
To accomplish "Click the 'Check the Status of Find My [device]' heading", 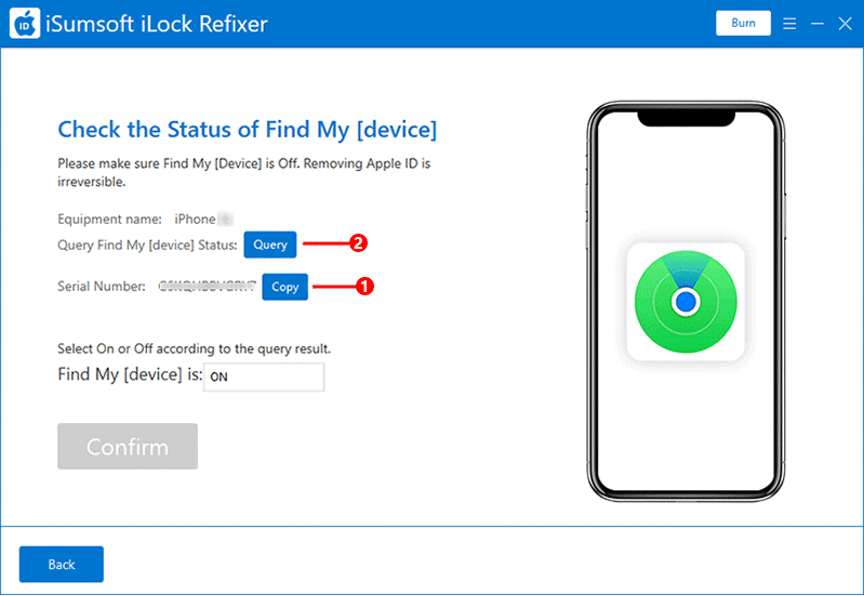I will coord(247,129).
